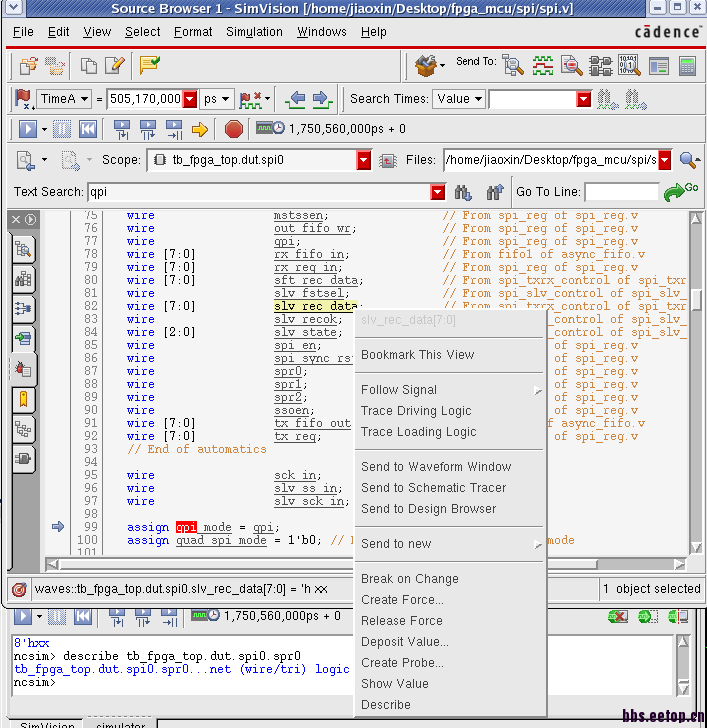Open the bookmark tab in left sidebar

coord(22,400)
